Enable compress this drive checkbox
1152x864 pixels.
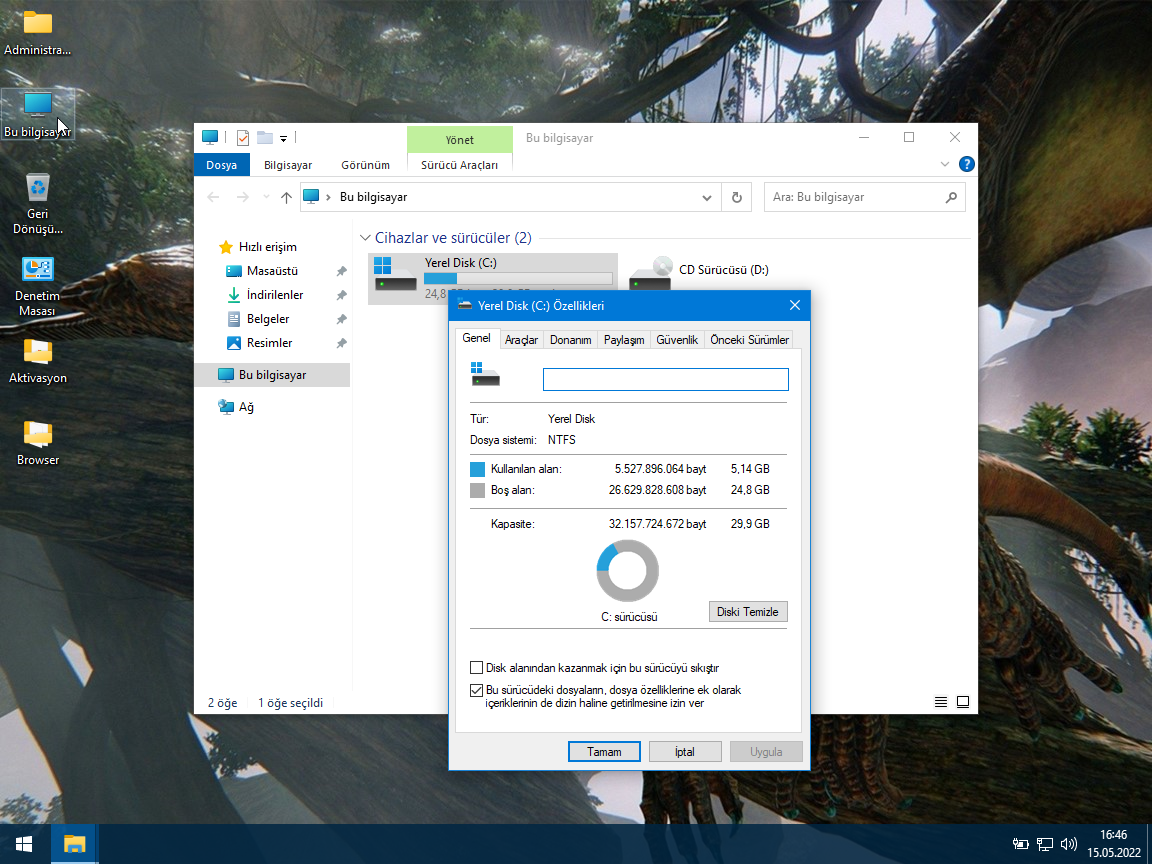[477, 668]
